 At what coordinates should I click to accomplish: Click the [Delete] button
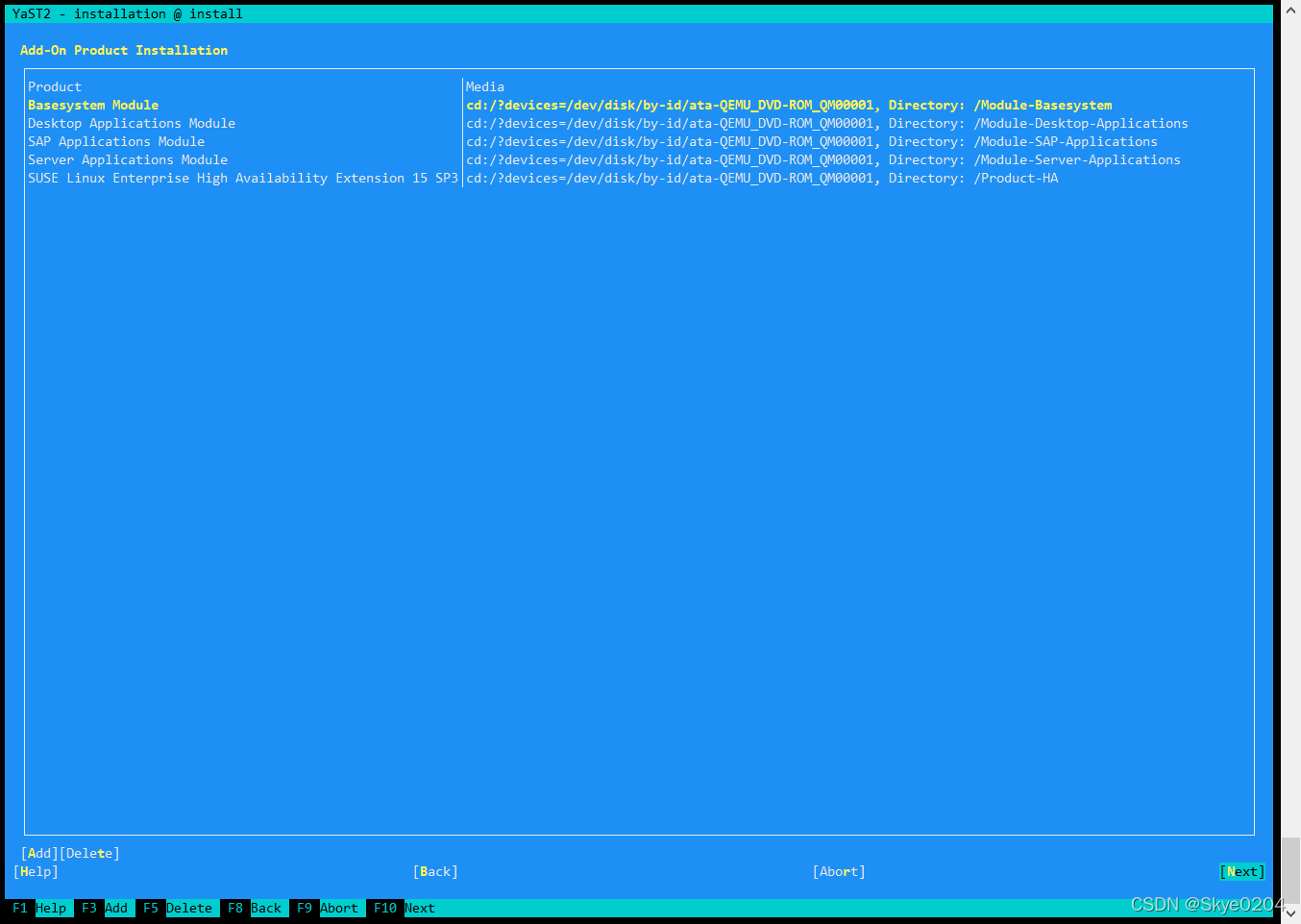(x=89, y=854)
